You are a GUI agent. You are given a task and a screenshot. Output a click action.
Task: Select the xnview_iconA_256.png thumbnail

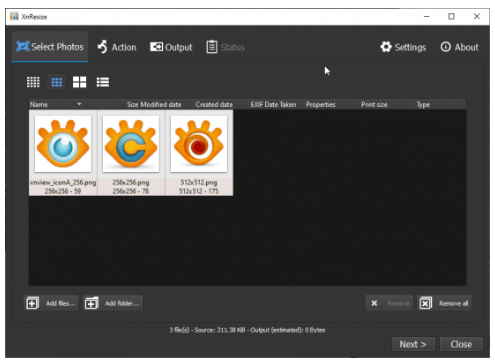click(x=63, y=144)
